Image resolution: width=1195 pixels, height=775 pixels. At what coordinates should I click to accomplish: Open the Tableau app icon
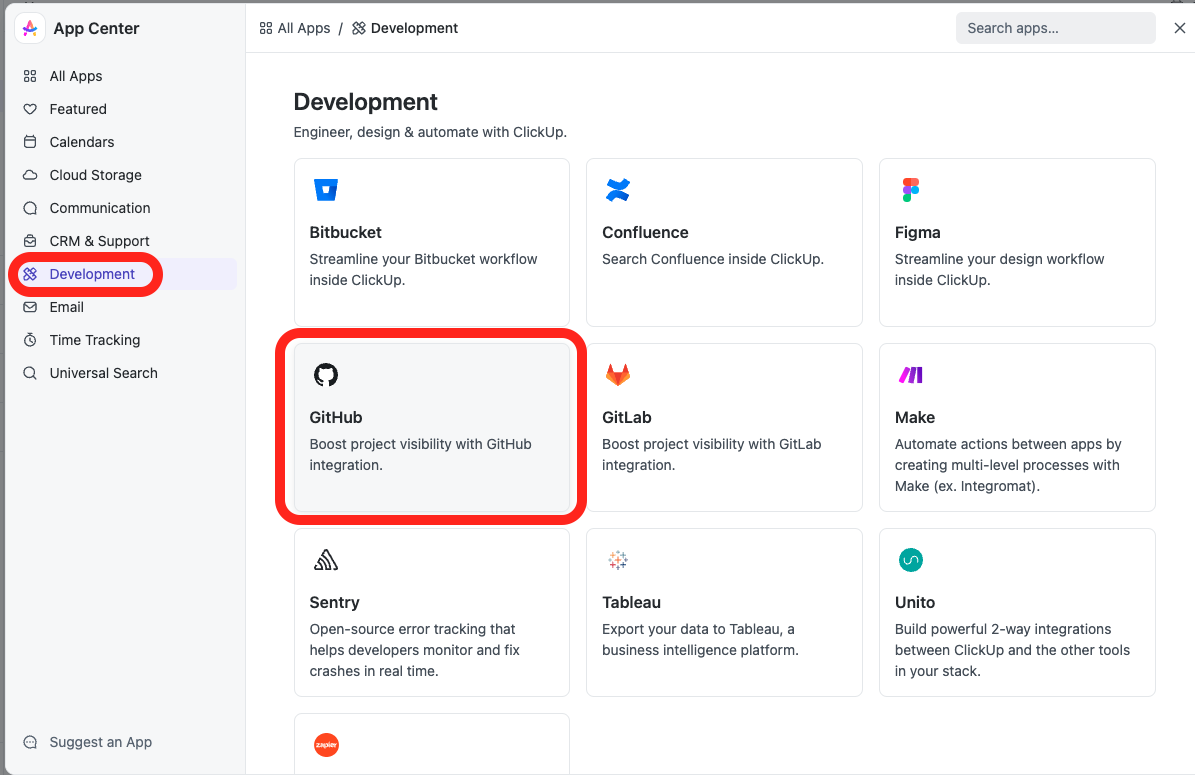pos(618,560)
